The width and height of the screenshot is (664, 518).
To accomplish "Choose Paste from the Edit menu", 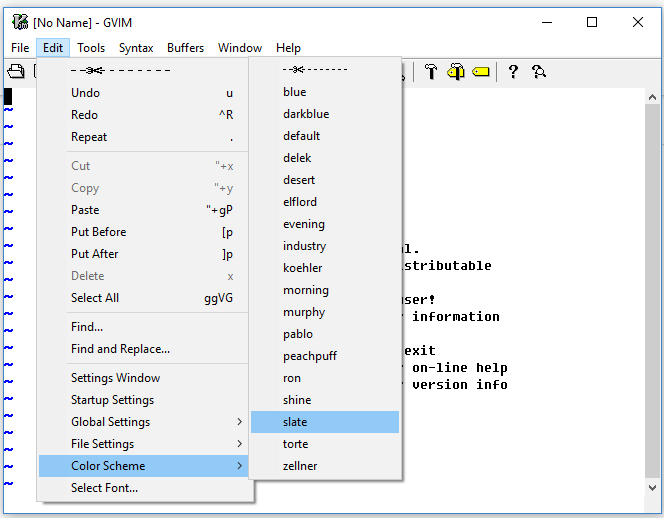I will pyautogui.click(x=144, y=210).
